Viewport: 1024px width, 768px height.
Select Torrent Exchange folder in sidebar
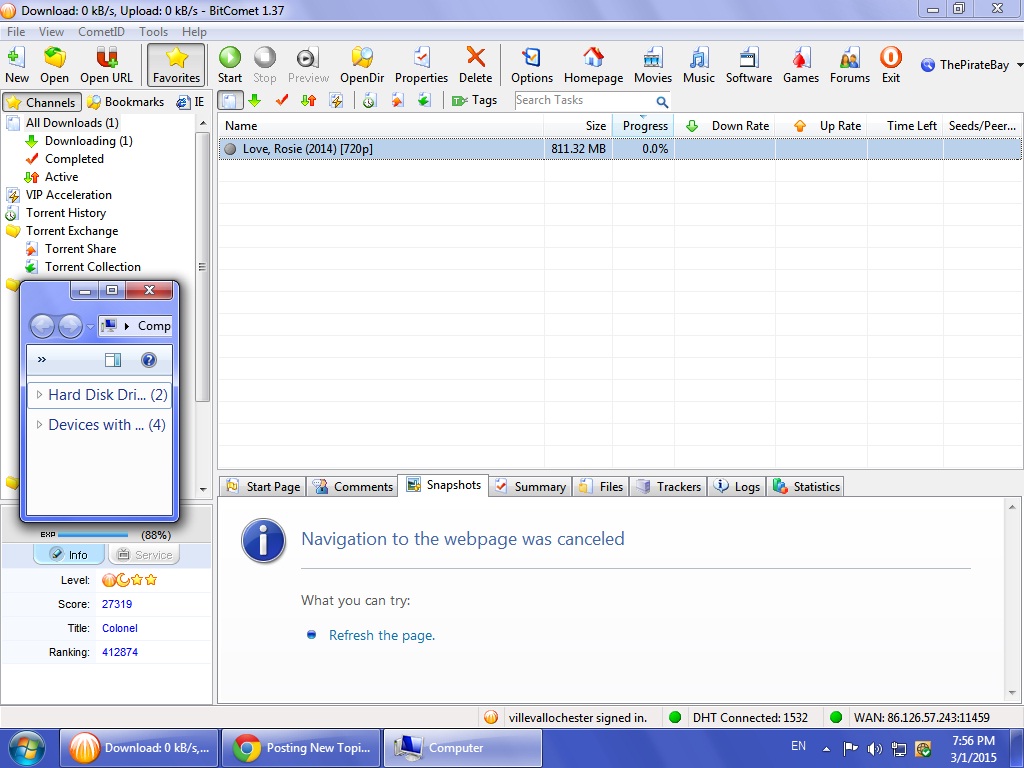pos(72,231)
